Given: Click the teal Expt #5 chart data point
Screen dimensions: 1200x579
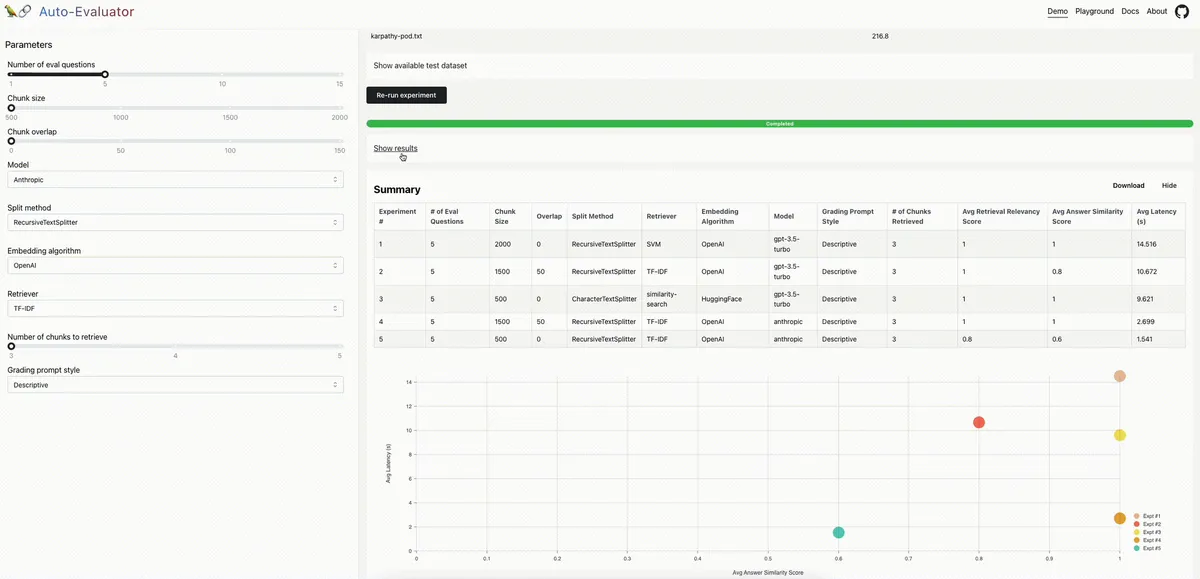Looking at the screenshot, I should tap(839, 532).
